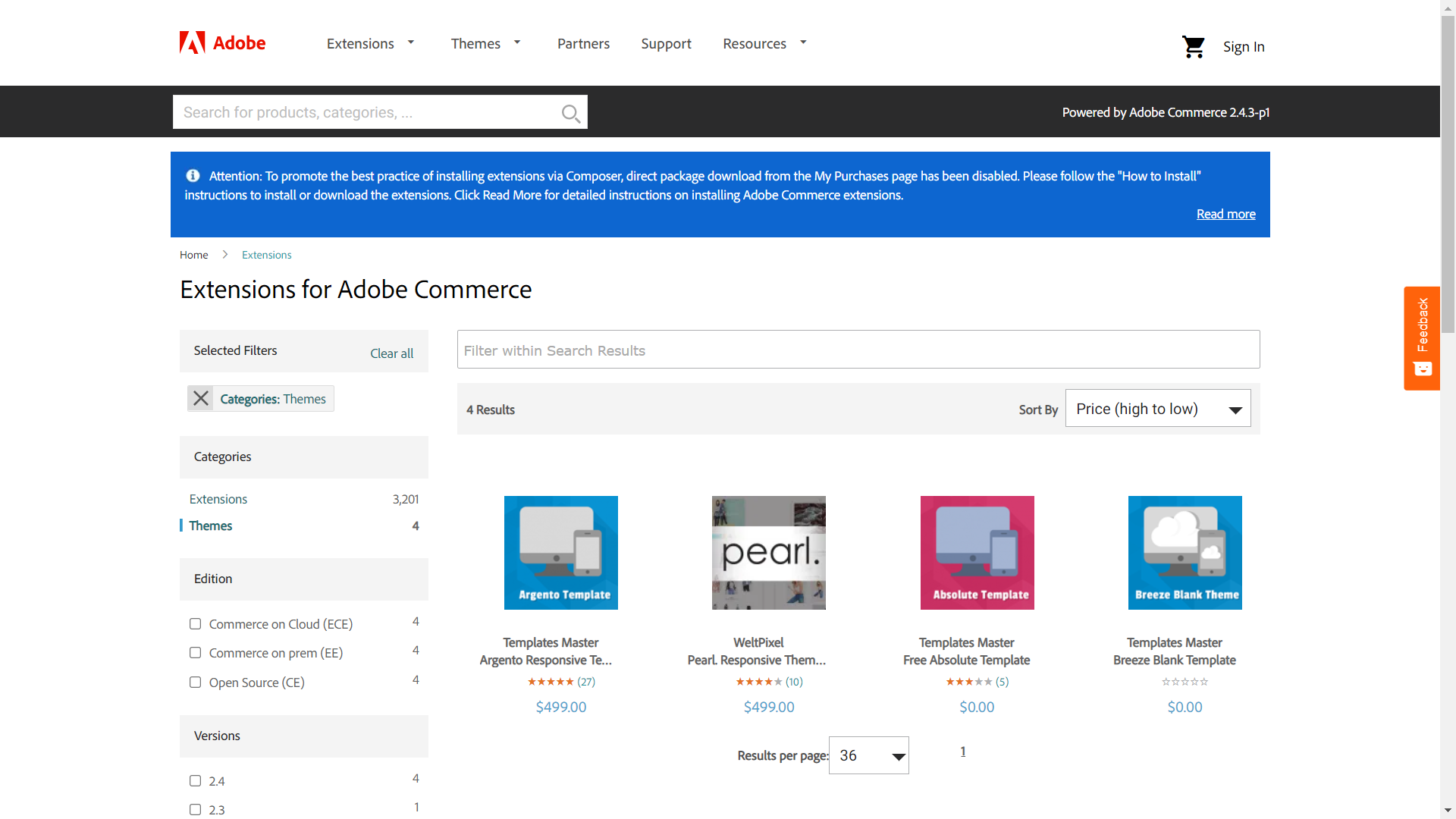This screenshot has width=1456, height=819.
Task: Go to Support page
Action: (666, 44)
